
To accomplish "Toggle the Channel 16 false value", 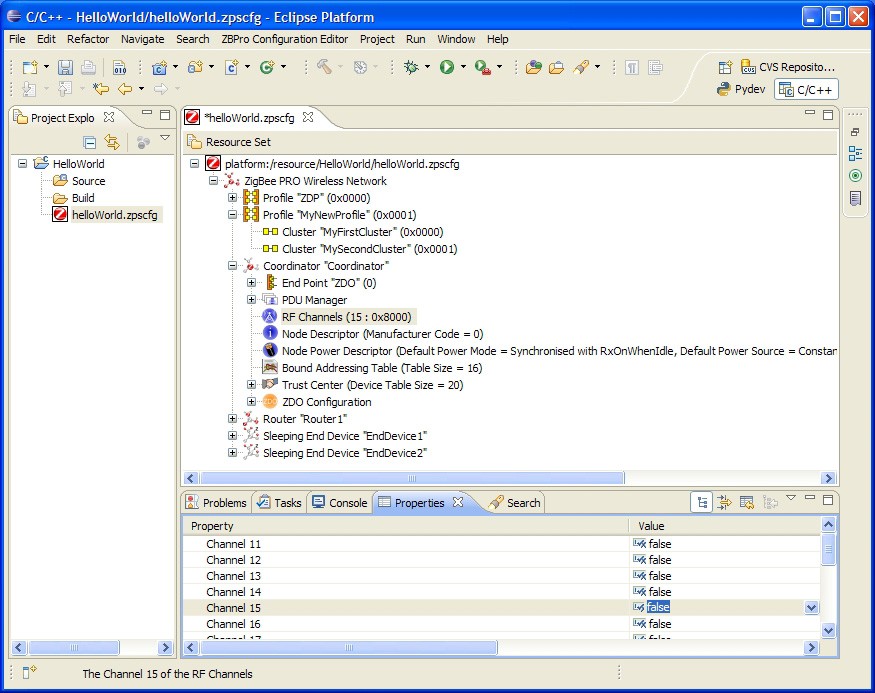I will [x=659, y=624].
